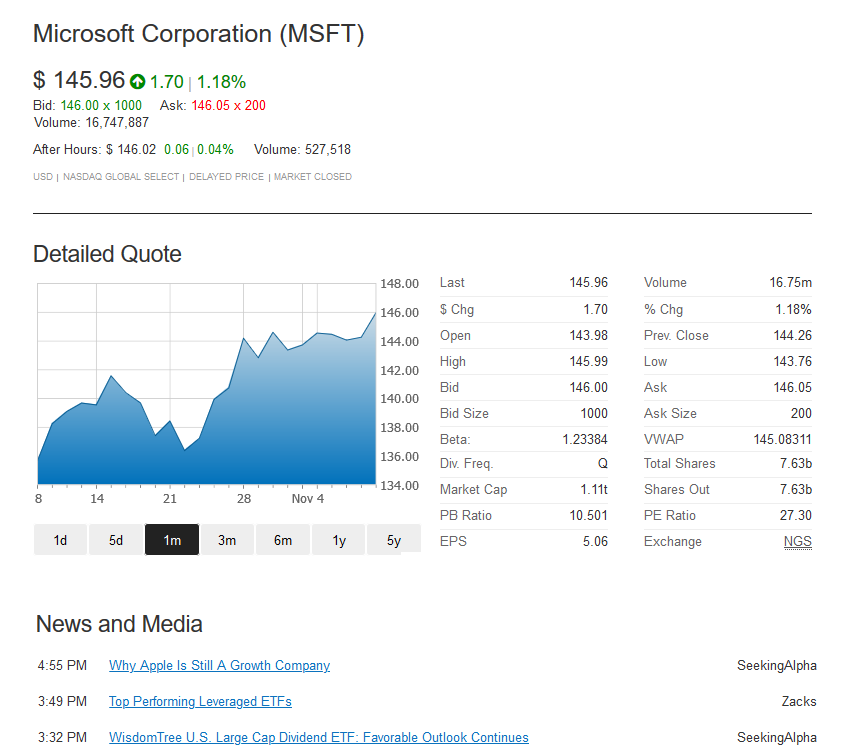Switch to 6m chart view

click(x=283, y=540)
